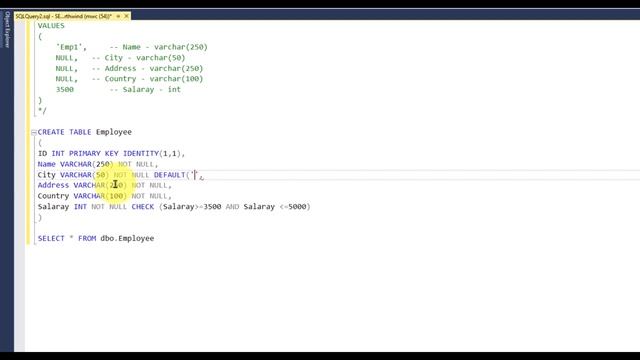Close the SQLQuery2.sql tab
The image size is (640, 360).
(x=127, y=16)
